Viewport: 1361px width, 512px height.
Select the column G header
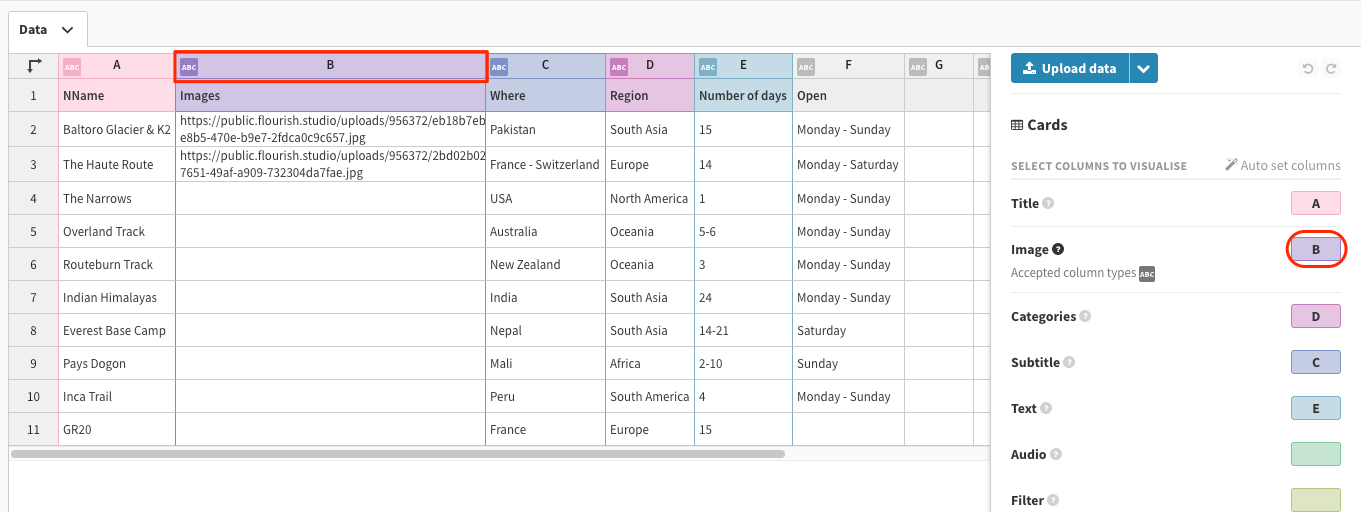938,66
